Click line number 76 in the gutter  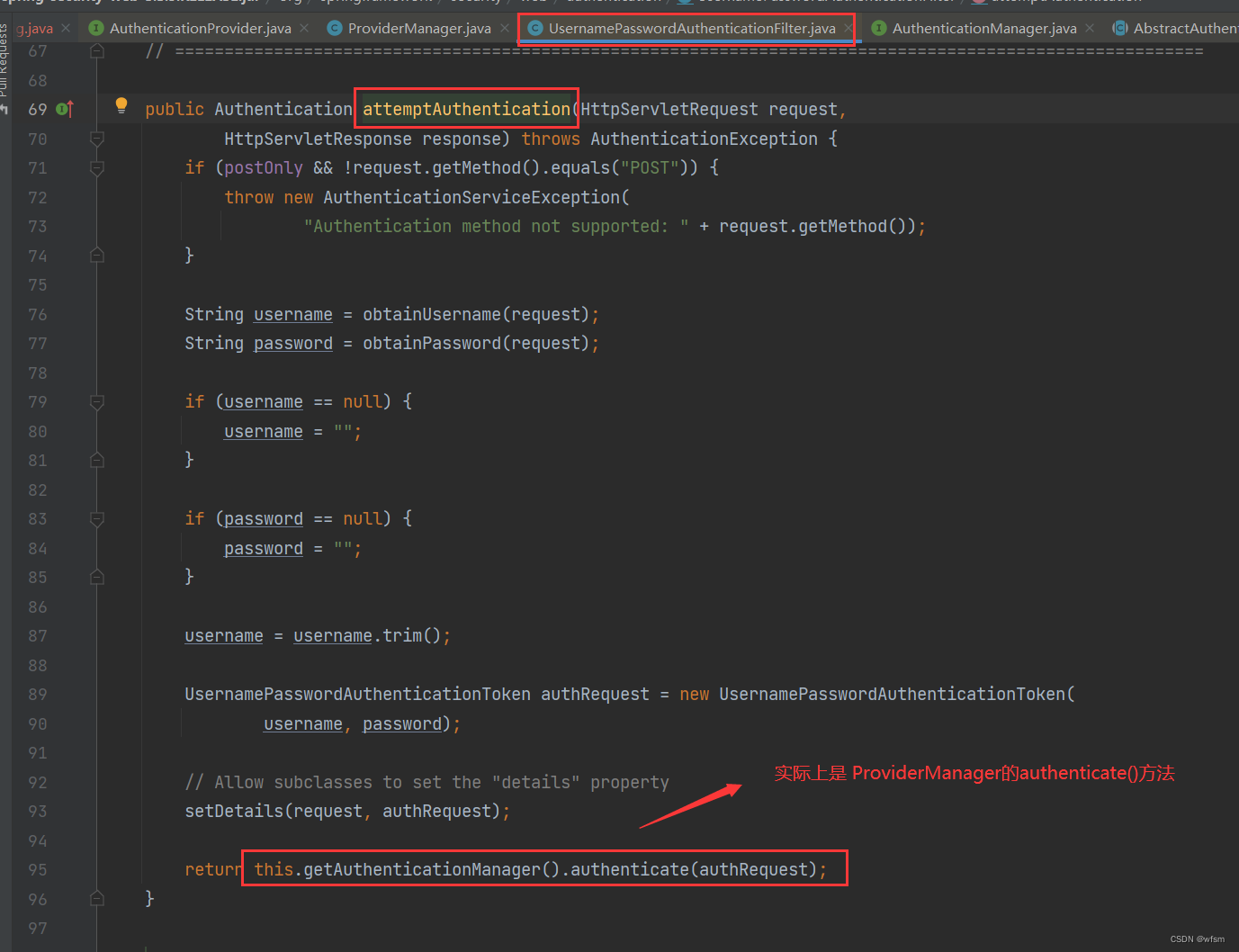(x=37, y=315)
